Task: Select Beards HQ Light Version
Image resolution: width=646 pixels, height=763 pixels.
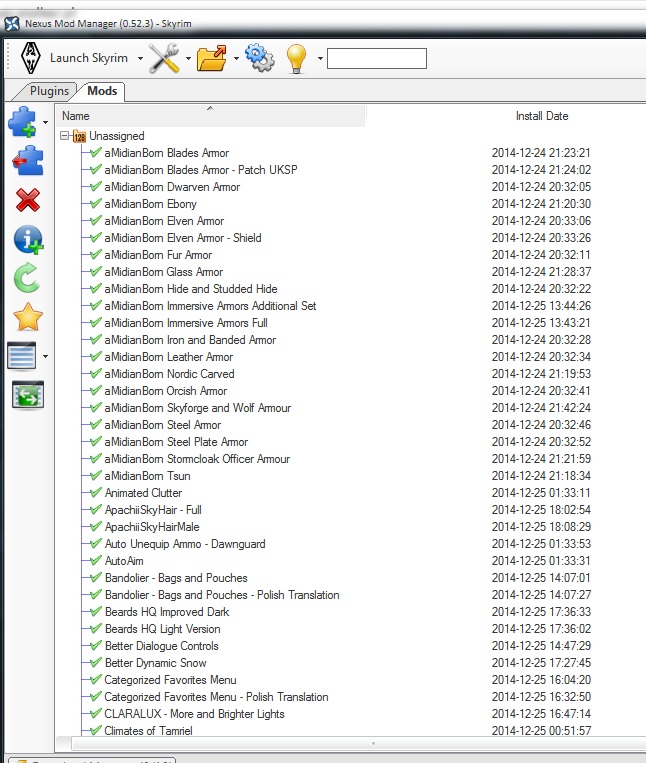Action: 162,629
